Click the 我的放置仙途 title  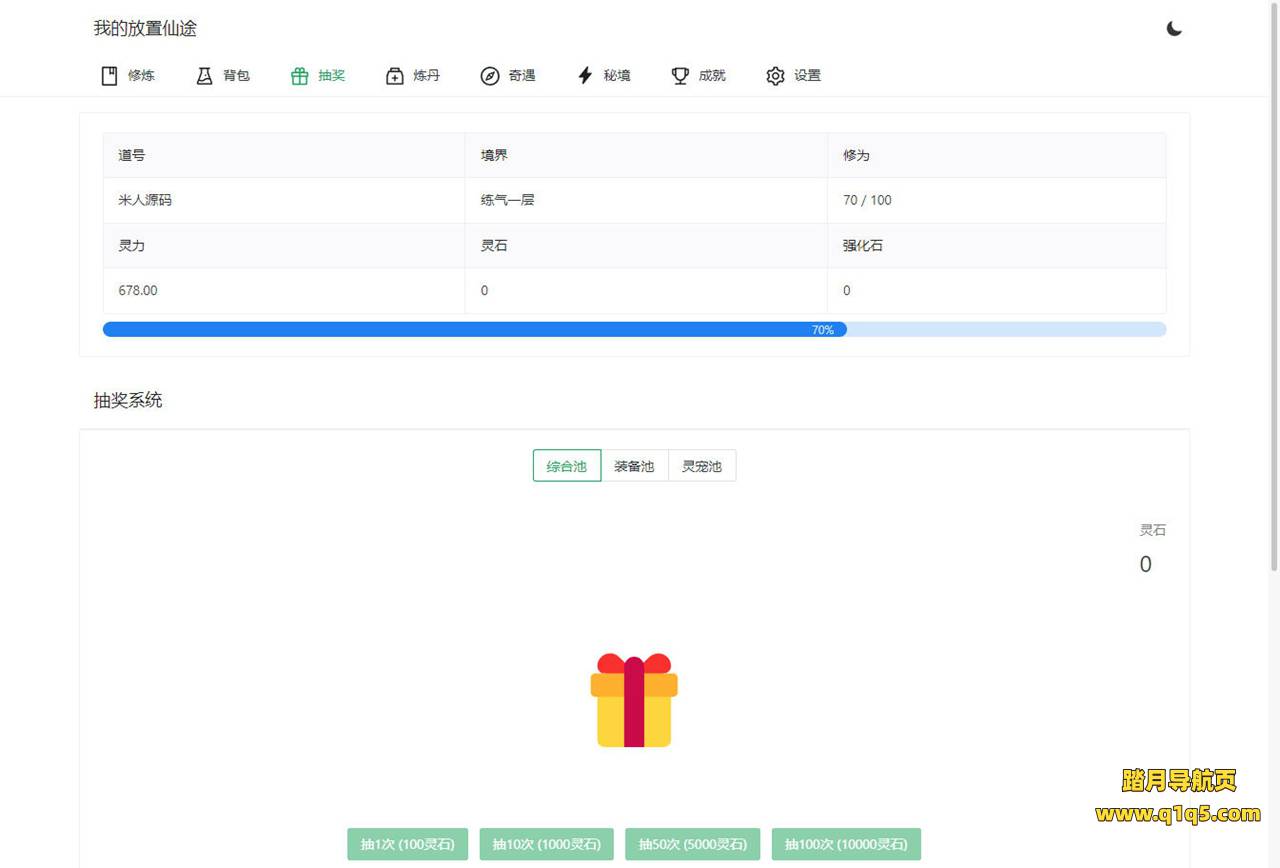pos(145,29)
